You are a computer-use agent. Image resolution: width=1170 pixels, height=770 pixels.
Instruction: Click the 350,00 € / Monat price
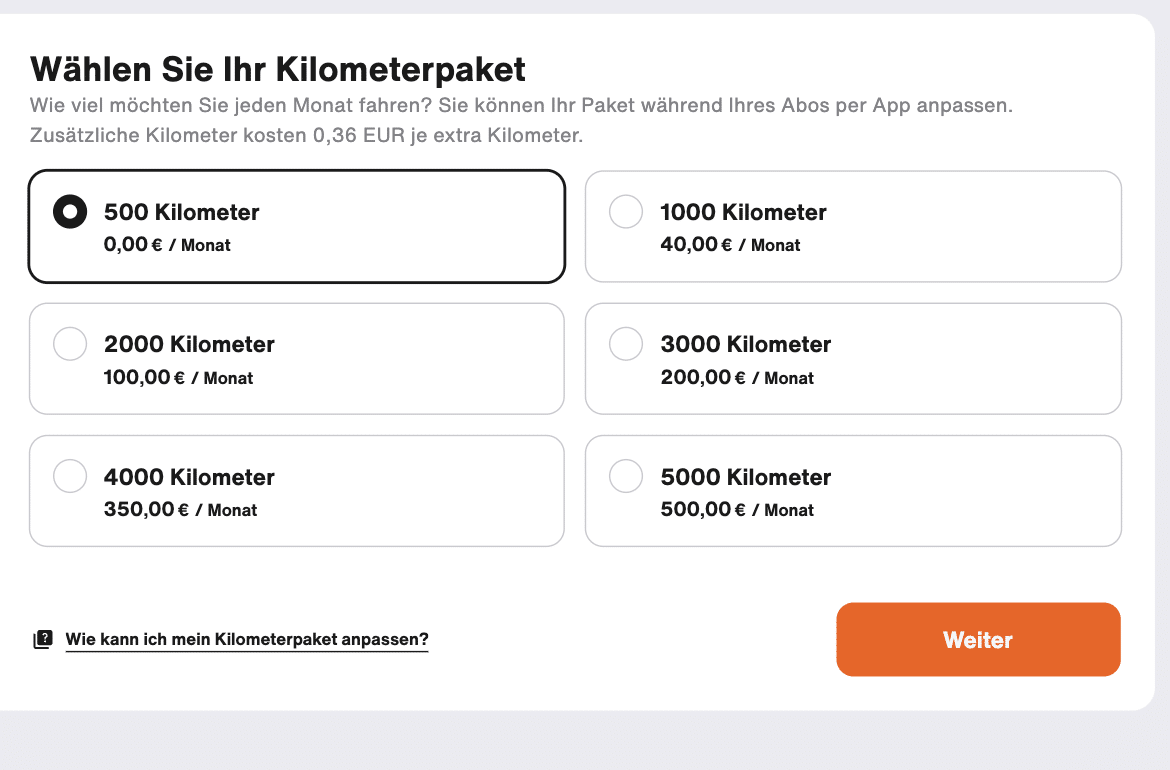180,510
